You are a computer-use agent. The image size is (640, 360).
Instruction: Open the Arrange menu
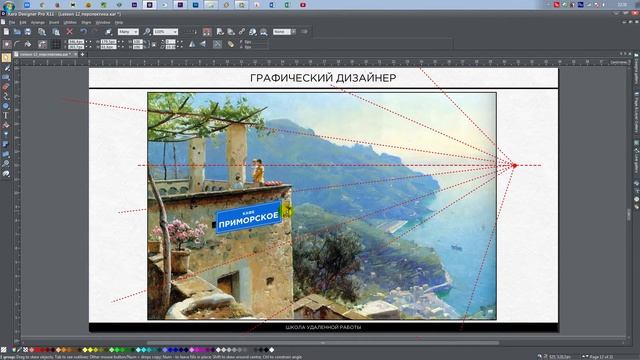pyautogui.click(x=38, y=22)
